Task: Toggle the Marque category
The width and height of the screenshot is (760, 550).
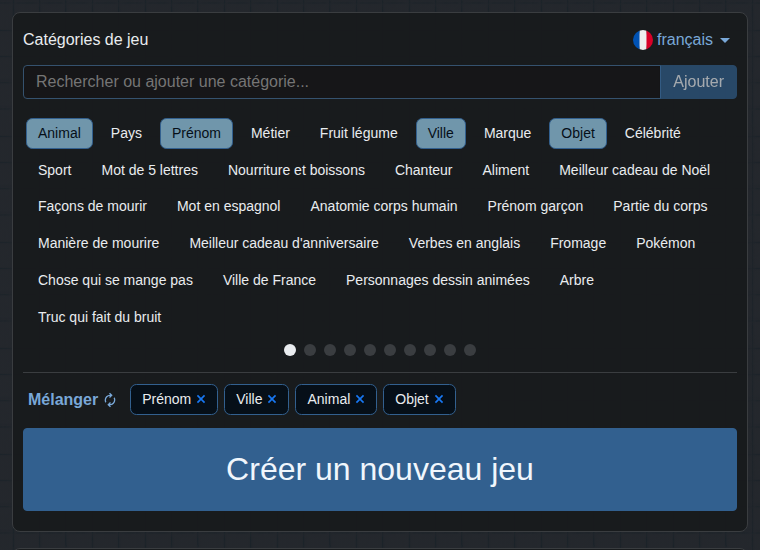Action: pos(507,133)
